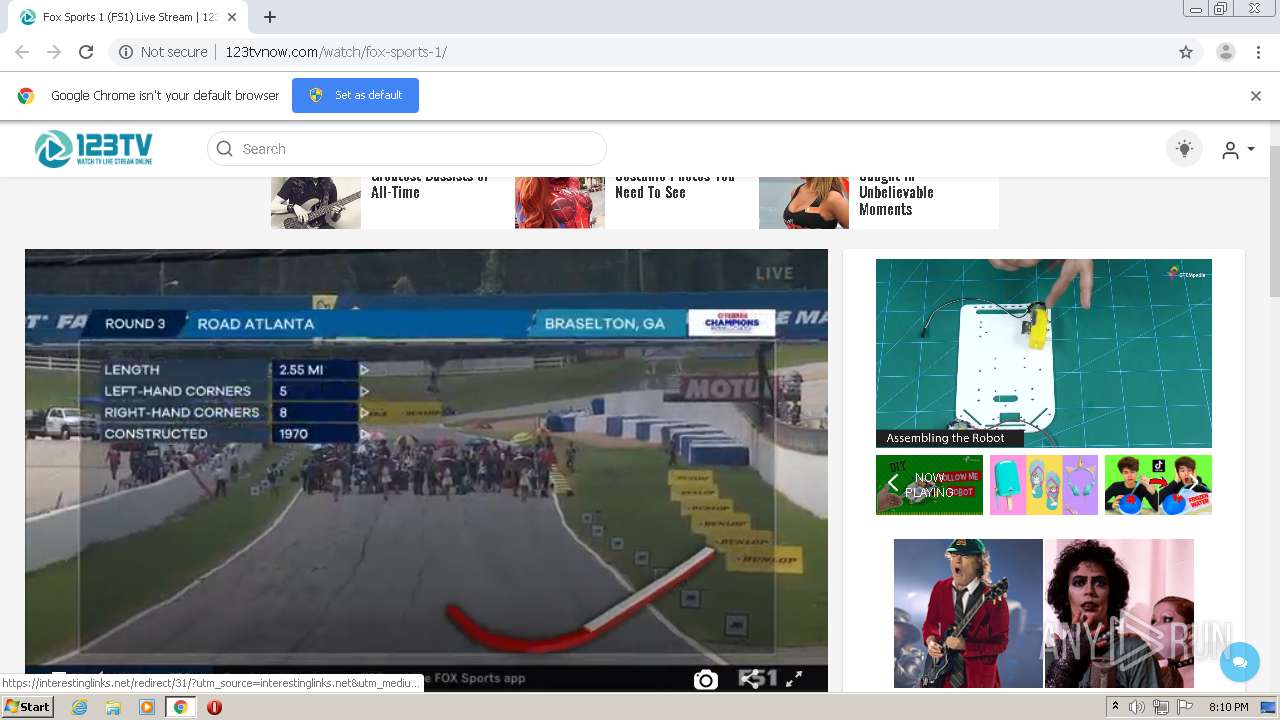
Task: Click the Search input field
Action: coord(407,149)
